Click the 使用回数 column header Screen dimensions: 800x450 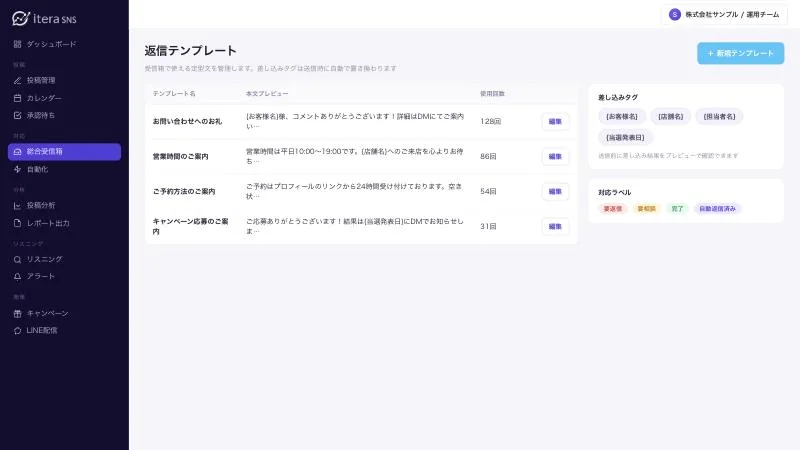click(x=492, y=94)
